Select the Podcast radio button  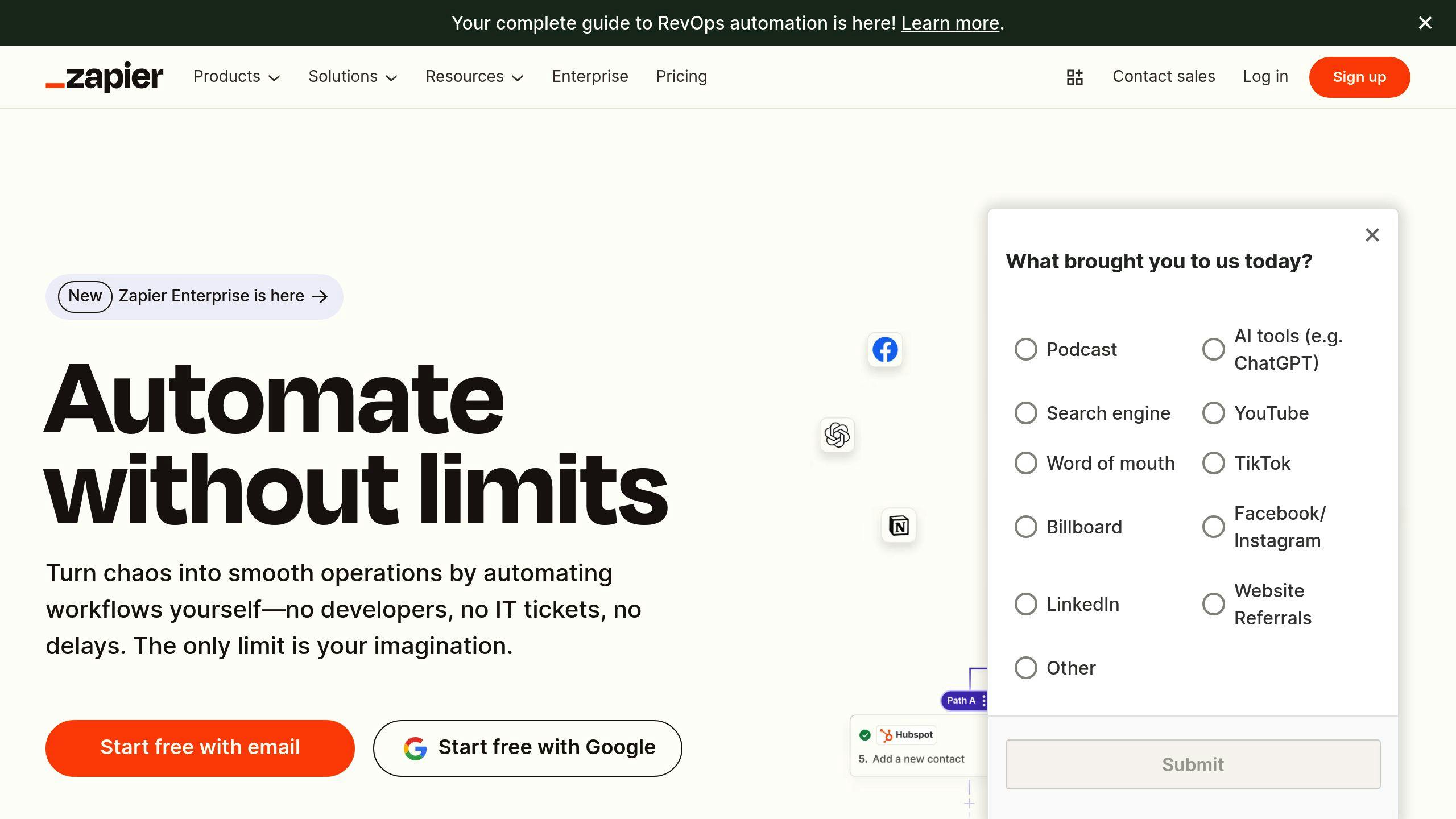(x=1025, y=349)
